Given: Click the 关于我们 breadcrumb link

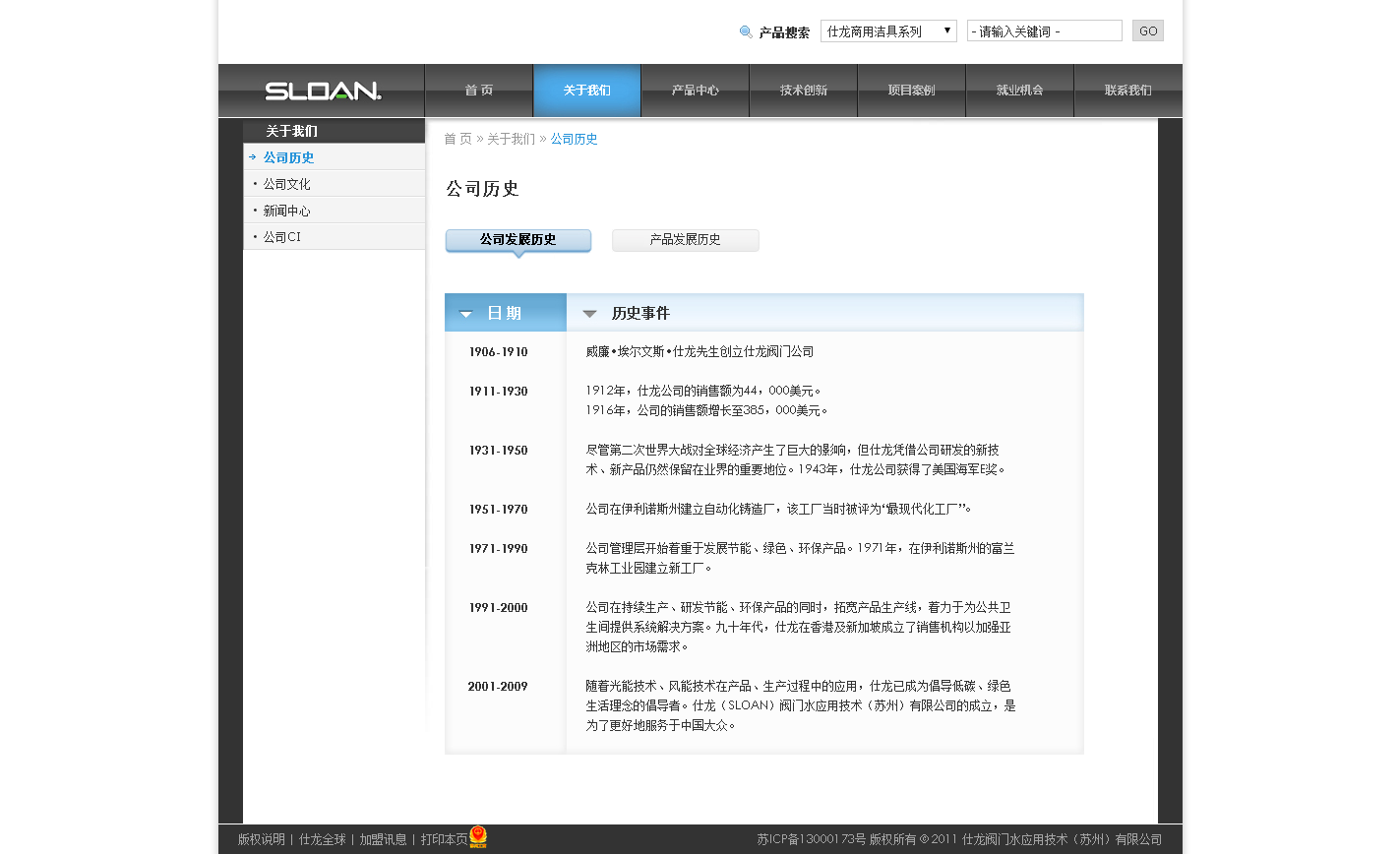Looking at the screenshot, I should [x=511, y=139].
